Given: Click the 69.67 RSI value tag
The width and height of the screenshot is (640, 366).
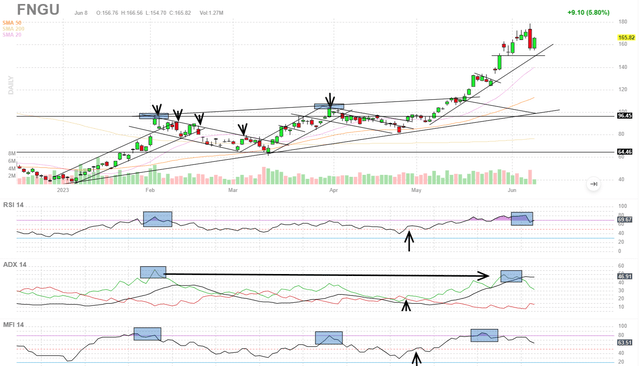Looking at the screenshot, I should pos(625,220).
